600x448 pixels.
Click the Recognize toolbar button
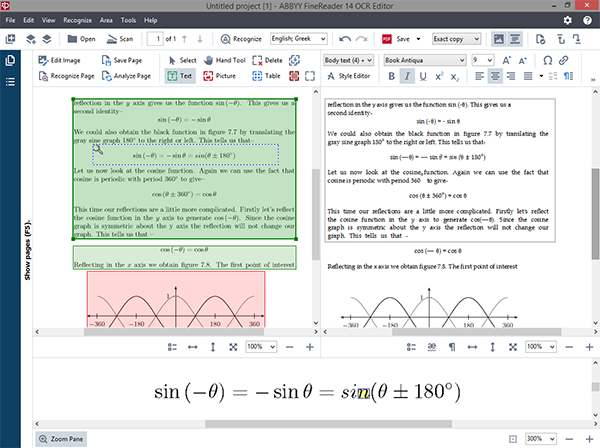coord(239,40)
